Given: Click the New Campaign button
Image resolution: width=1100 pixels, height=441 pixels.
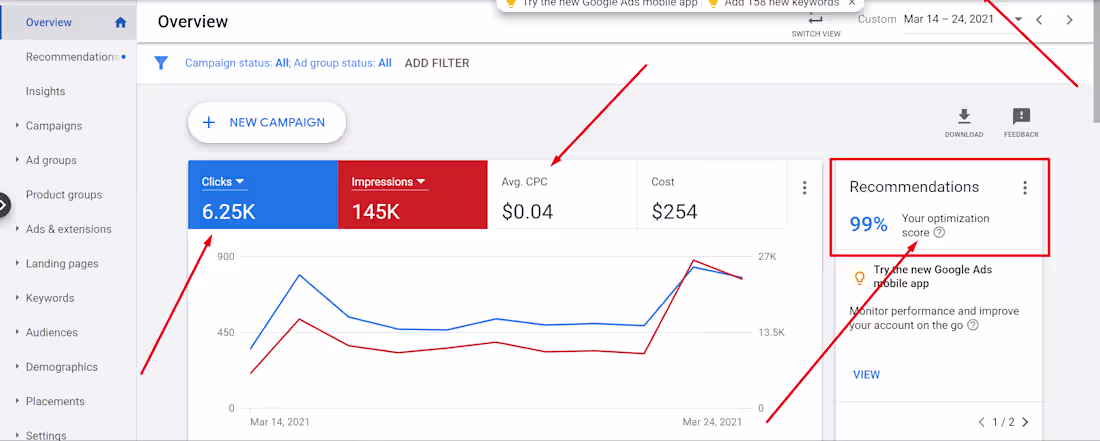Looking at the screenshot, I should coord(266,122).
